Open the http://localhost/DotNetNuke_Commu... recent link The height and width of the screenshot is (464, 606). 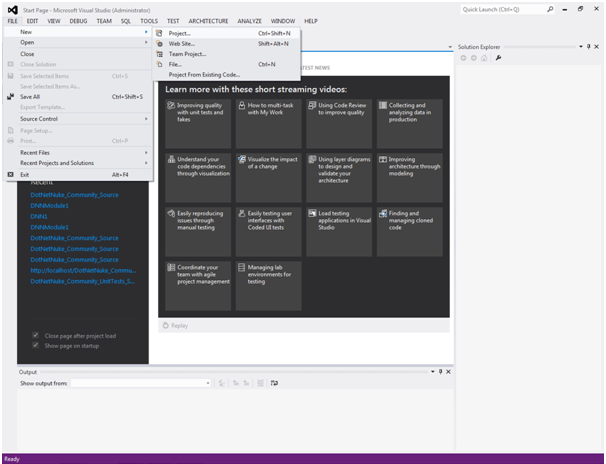click(x=83, y=270)
